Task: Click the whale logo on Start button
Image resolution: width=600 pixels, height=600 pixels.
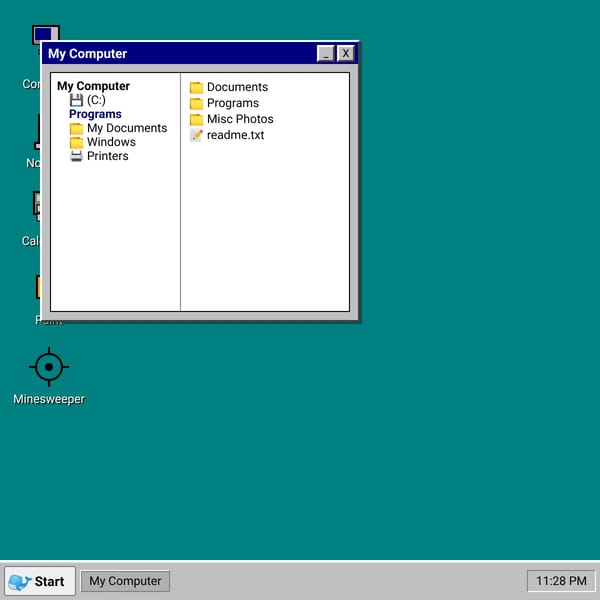Action: [20, 582]
